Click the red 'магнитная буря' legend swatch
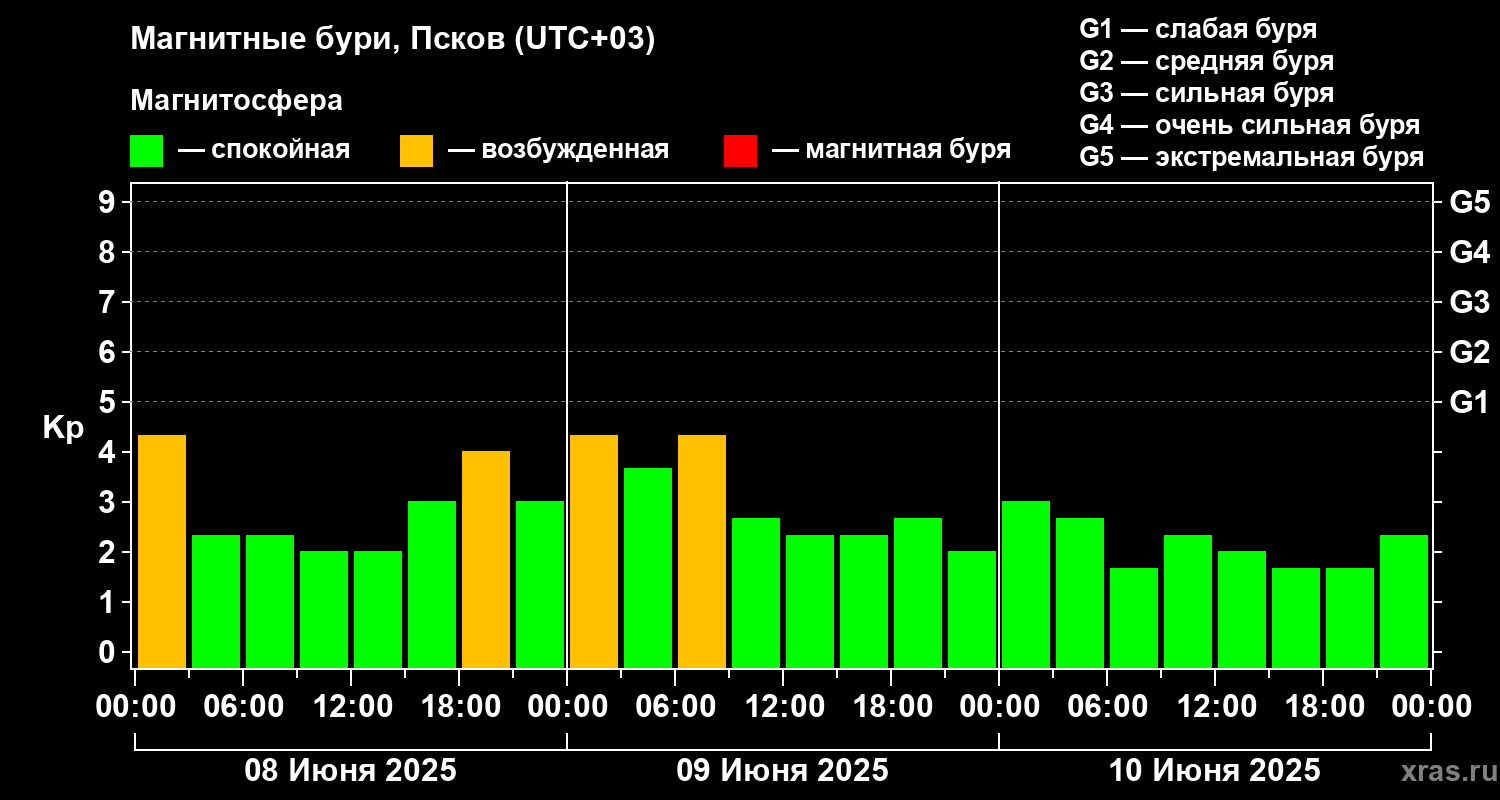The height and width of the screenshot is (800, 1500). pos(740,151)
